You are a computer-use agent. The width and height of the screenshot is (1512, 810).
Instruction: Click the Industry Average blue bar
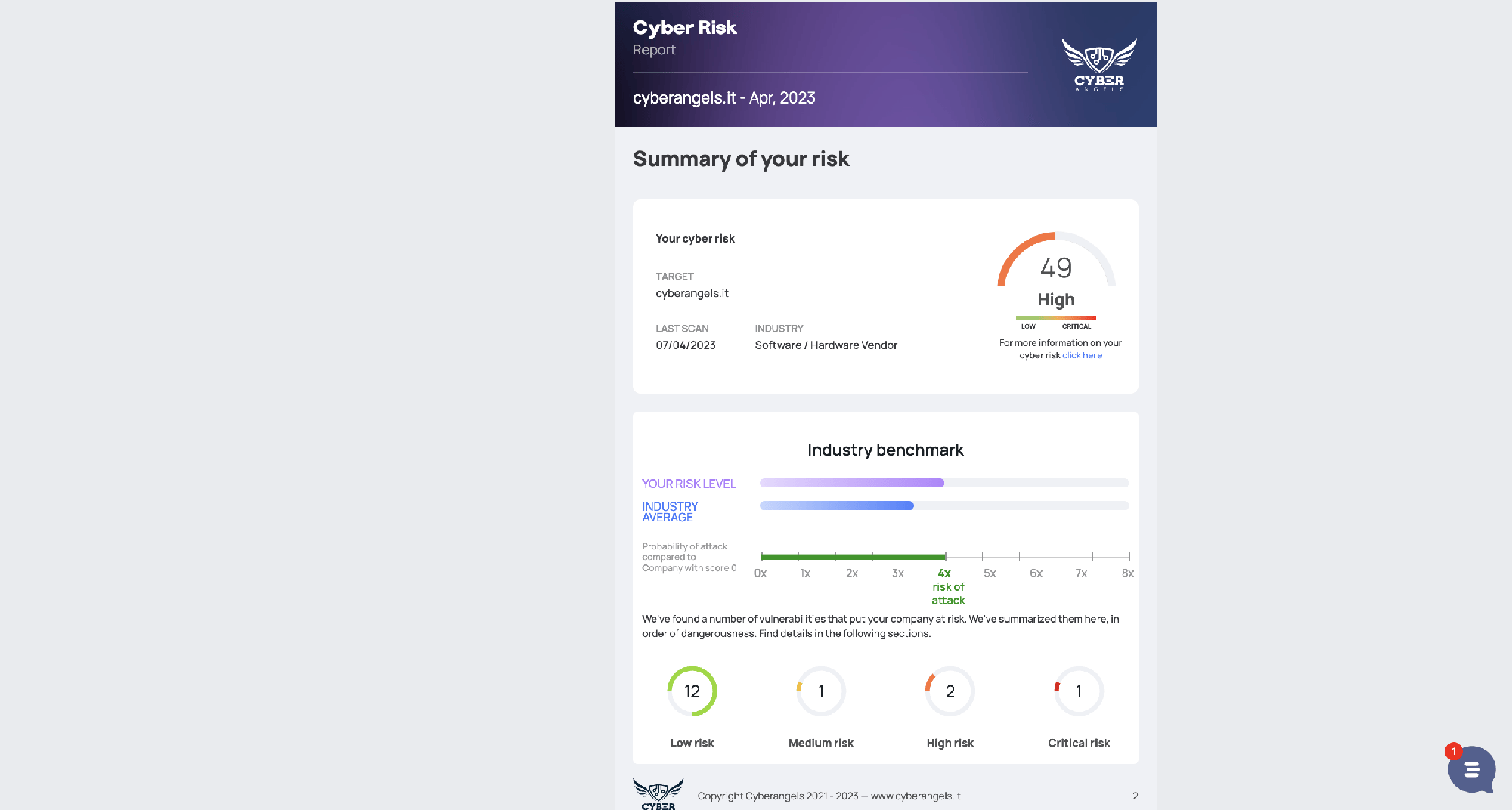837,505
